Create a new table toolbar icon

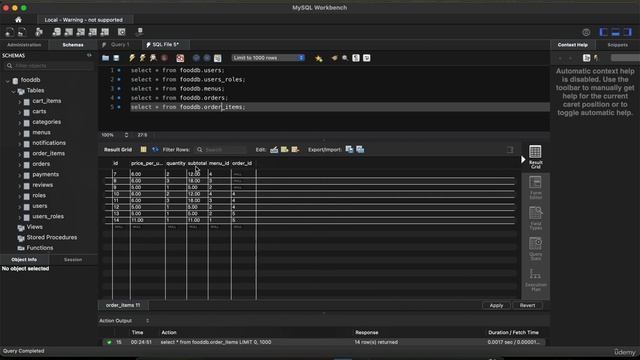point(69,32)
